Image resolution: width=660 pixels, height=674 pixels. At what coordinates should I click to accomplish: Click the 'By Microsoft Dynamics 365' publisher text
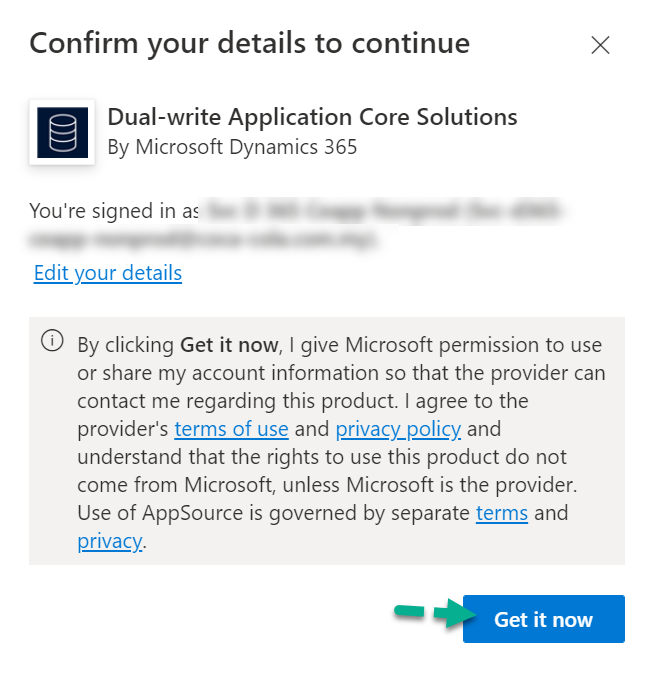point(232,147)
